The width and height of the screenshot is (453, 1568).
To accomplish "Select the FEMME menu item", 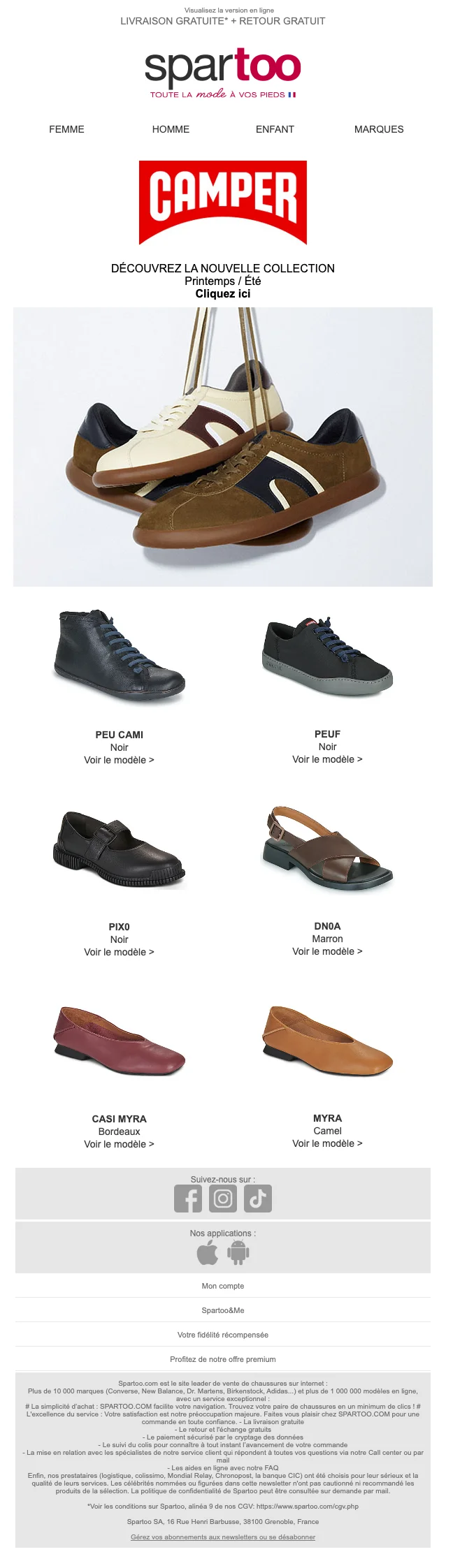I will 66,129.
